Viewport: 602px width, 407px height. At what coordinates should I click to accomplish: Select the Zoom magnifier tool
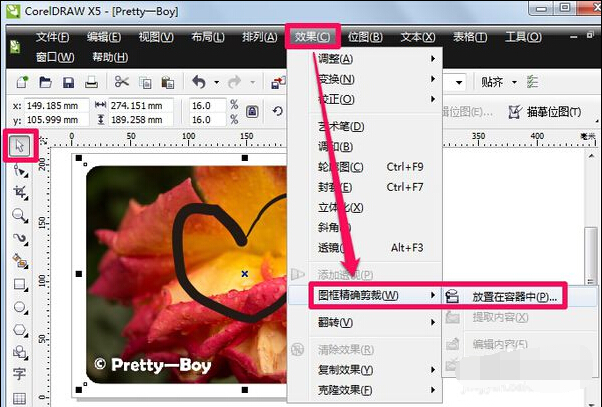[20, 215]
